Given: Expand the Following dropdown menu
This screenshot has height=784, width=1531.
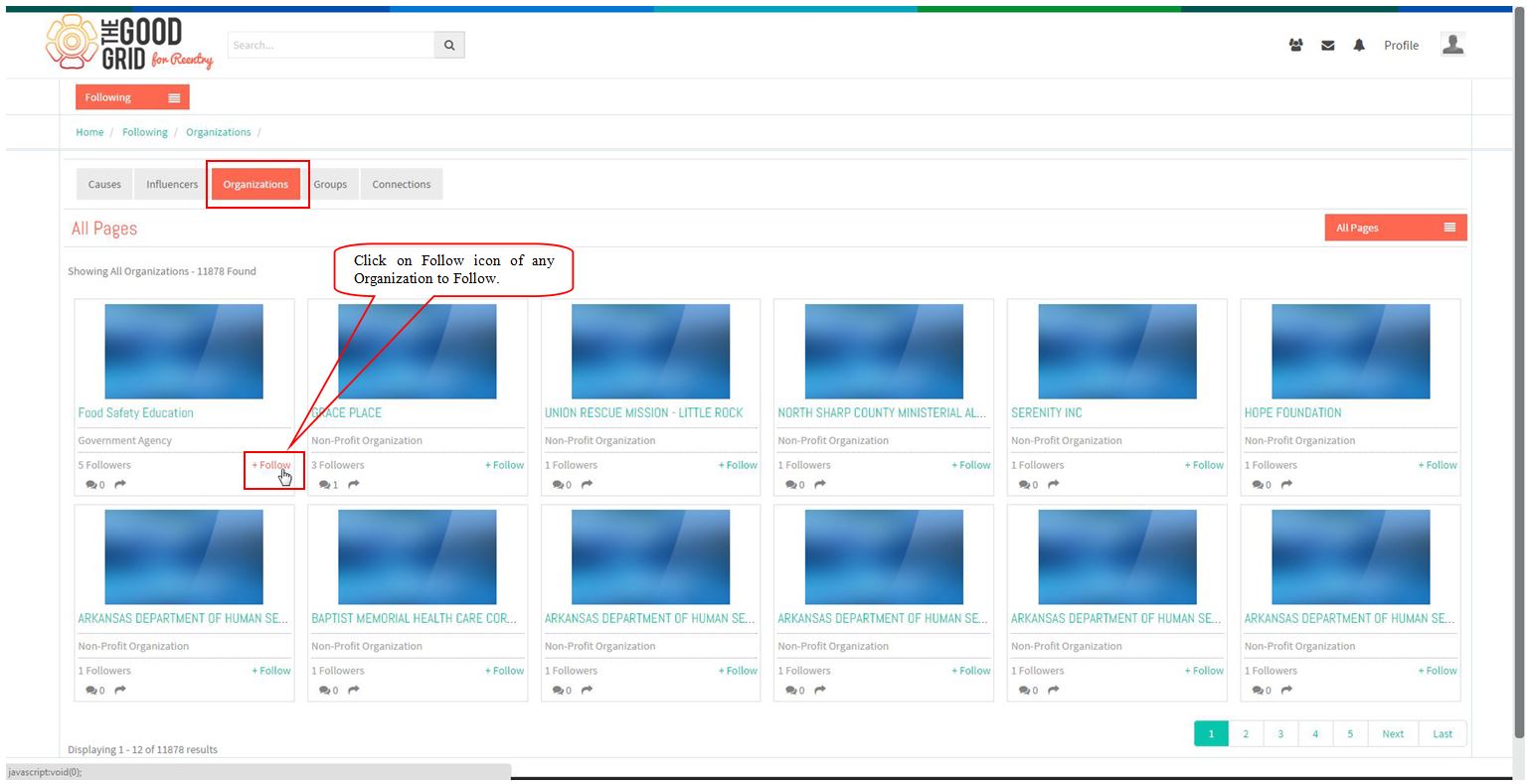Looking at the screenshot, I should click(132, 97).
